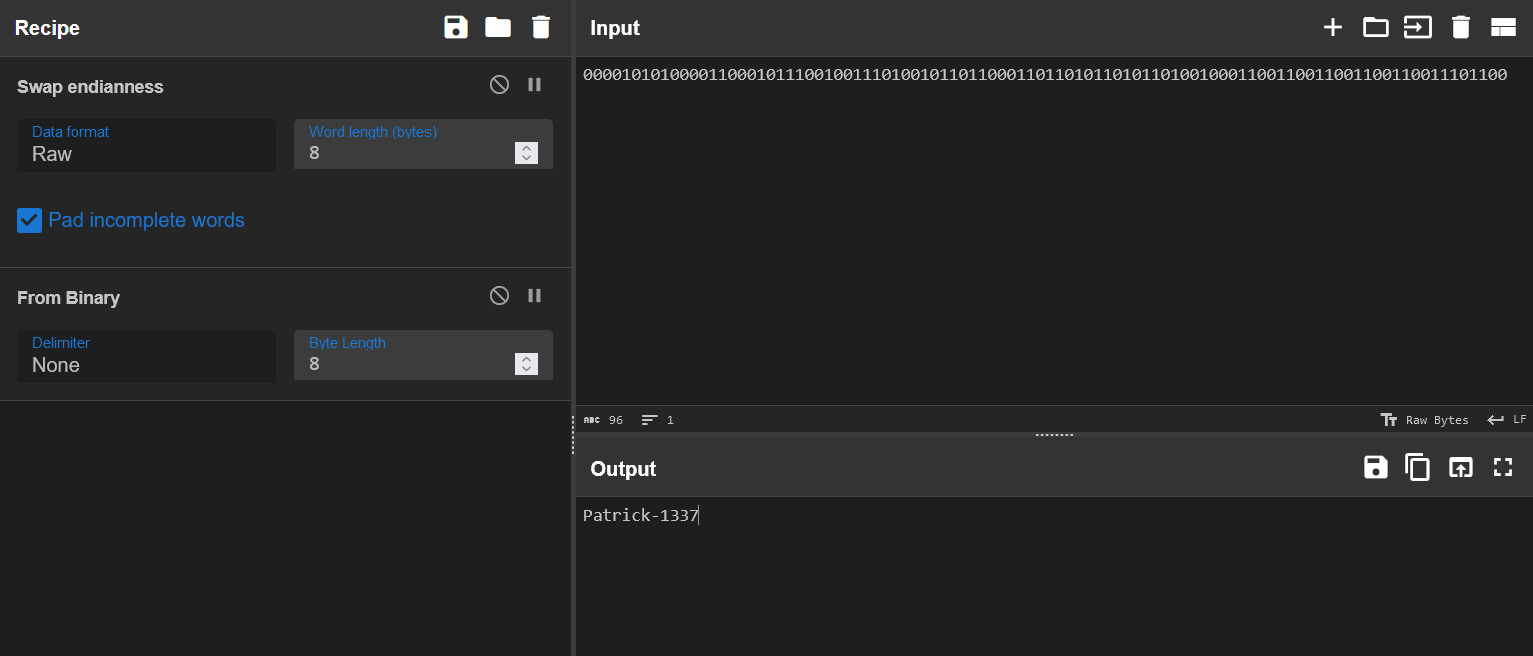This screenshot has height=656, width=1533.
Task: Disable the Swap endianness operation
Action: click(499, 85)
